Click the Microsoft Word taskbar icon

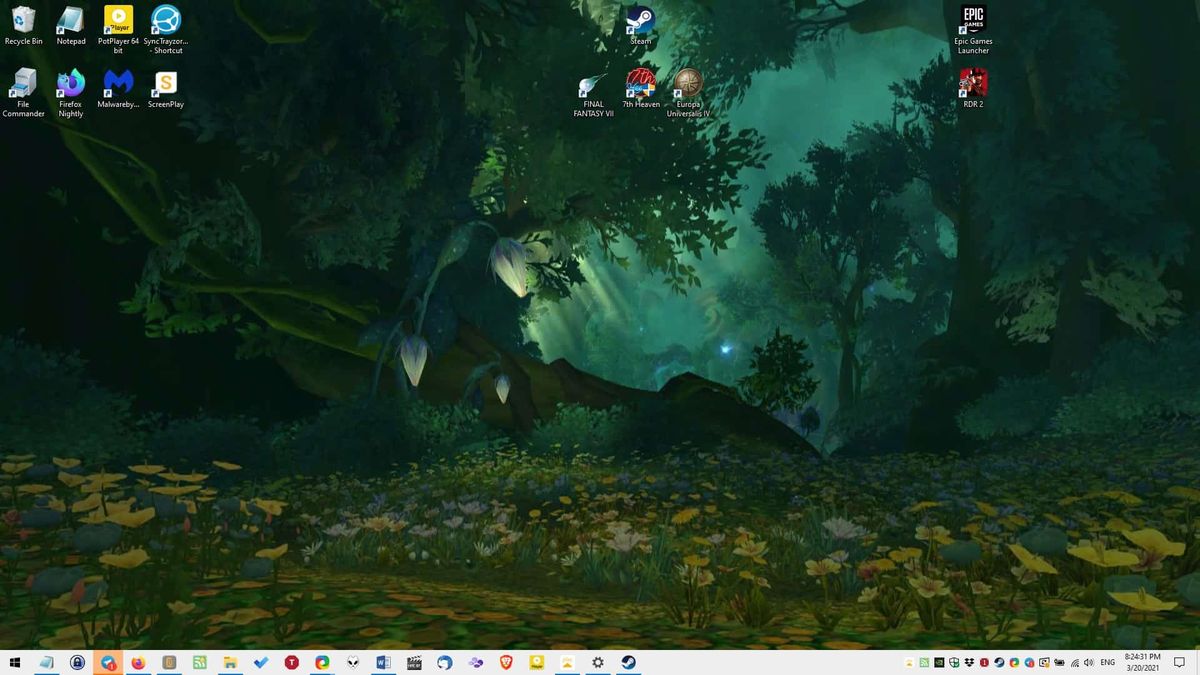[x=383, y=662]
